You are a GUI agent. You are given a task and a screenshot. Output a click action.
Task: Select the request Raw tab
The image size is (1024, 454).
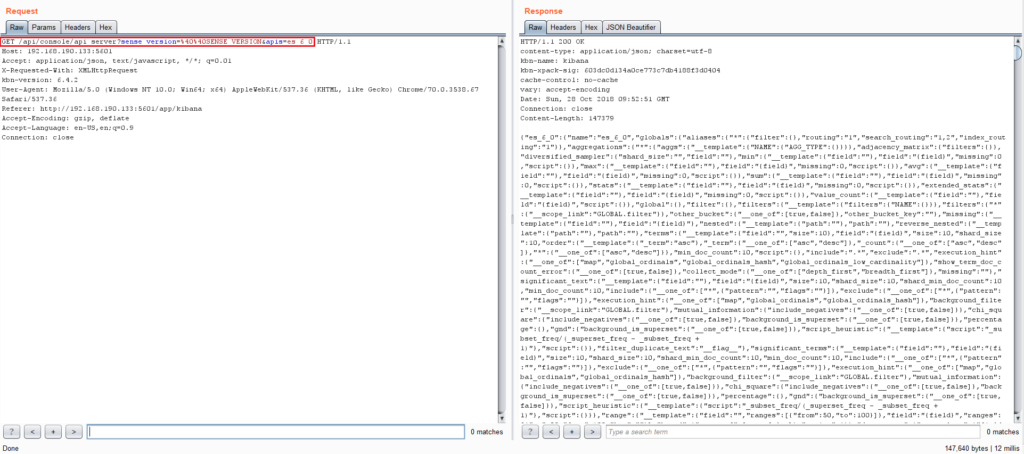17,27
